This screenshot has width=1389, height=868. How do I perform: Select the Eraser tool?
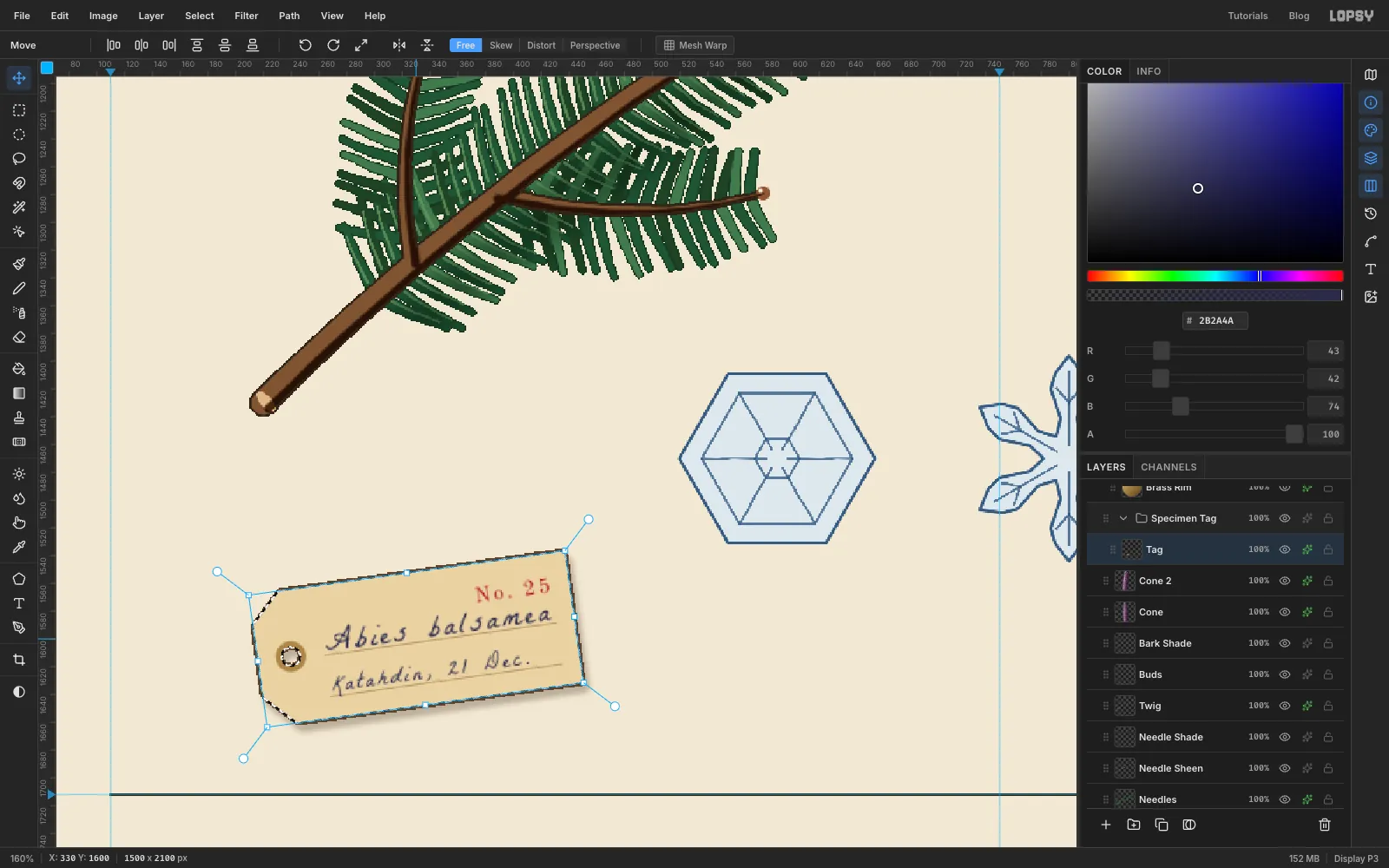(19, 337)
